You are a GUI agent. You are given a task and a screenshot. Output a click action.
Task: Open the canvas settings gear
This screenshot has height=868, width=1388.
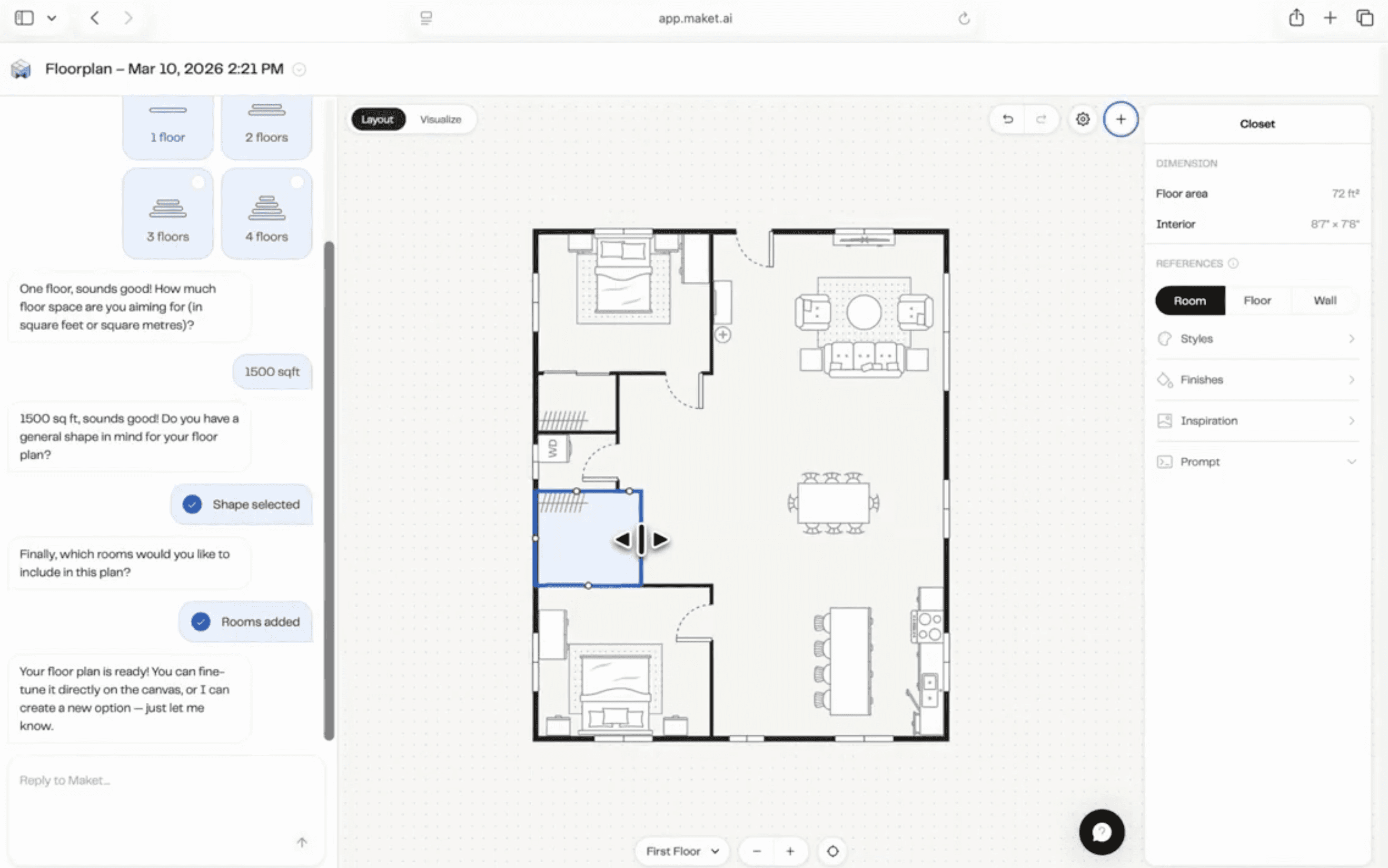click(1082, 119)
